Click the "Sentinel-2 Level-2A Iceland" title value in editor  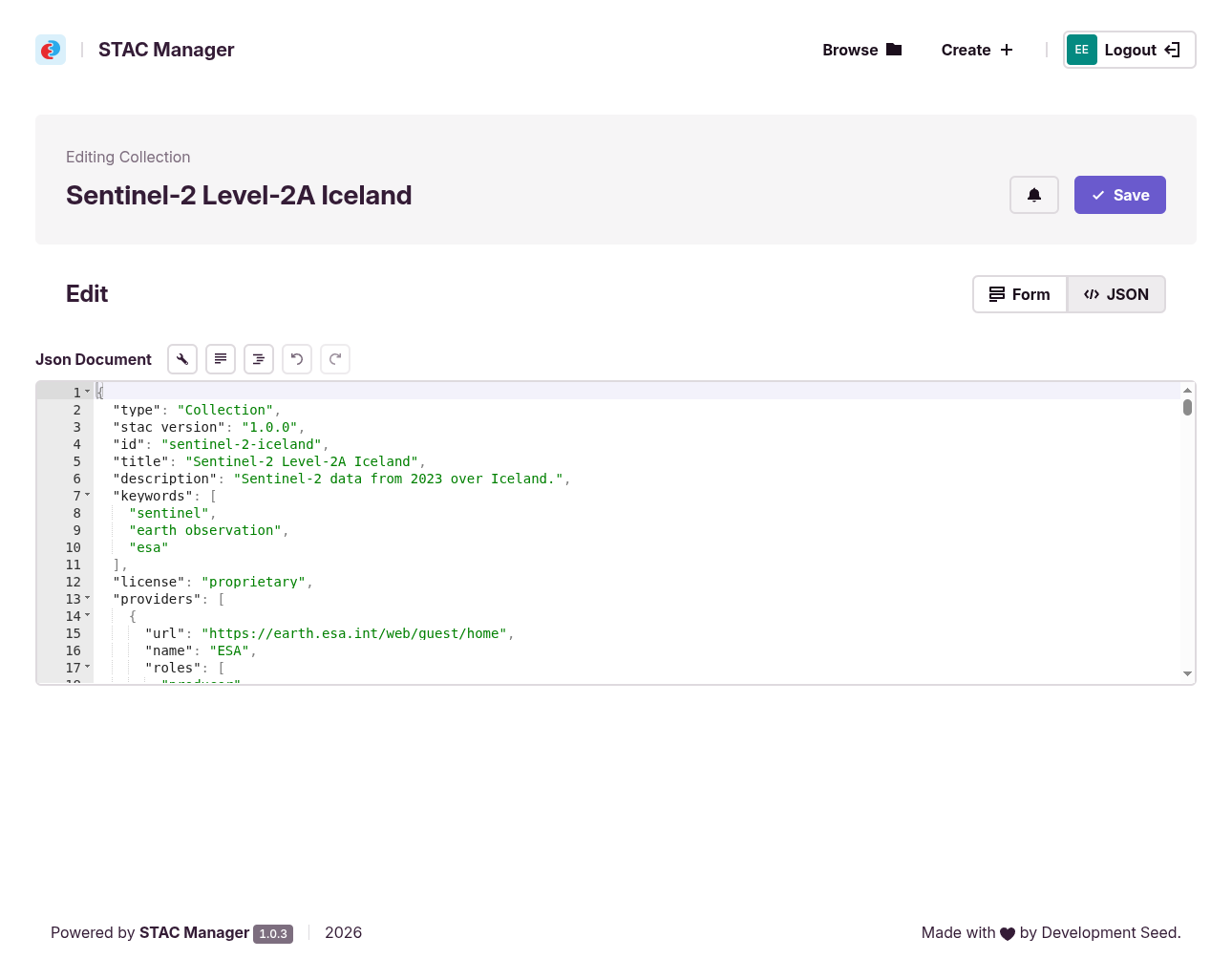(302, 461)
